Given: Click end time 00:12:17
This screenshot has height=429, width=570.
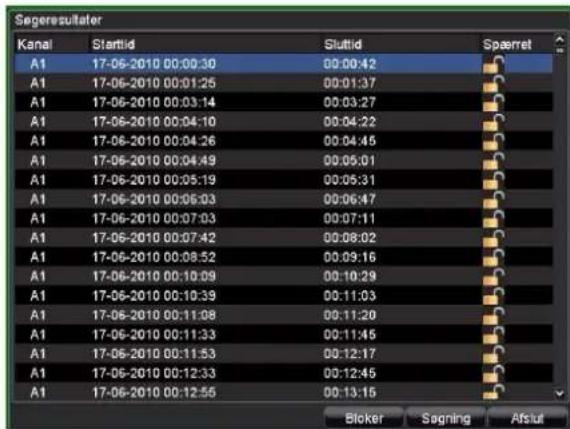Looking at the screenshot, I should tap(349, 354).
